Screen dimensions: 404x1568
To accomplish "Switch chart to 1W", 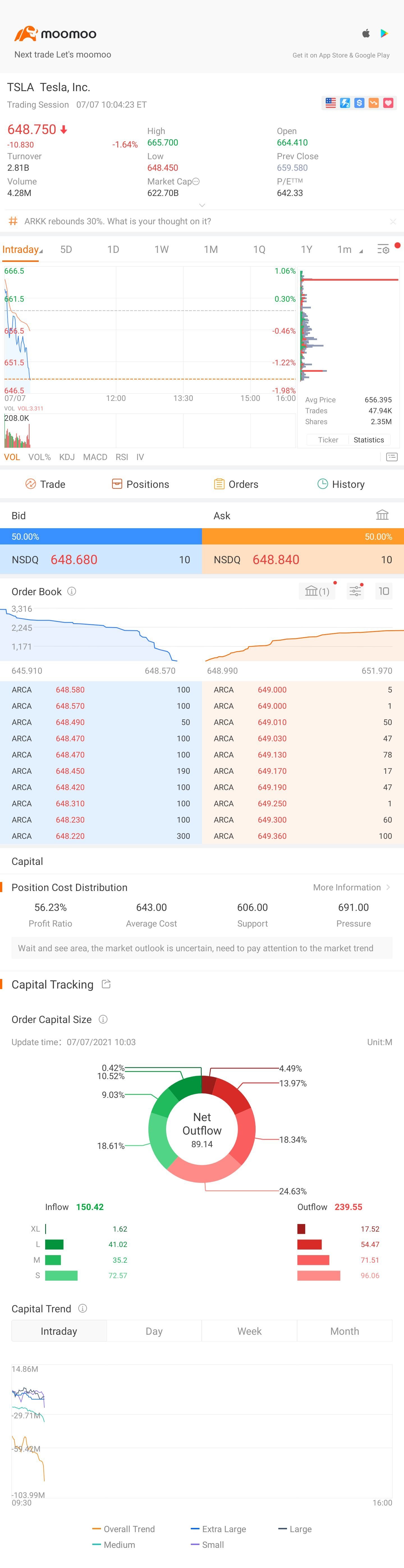I will 162,250.
